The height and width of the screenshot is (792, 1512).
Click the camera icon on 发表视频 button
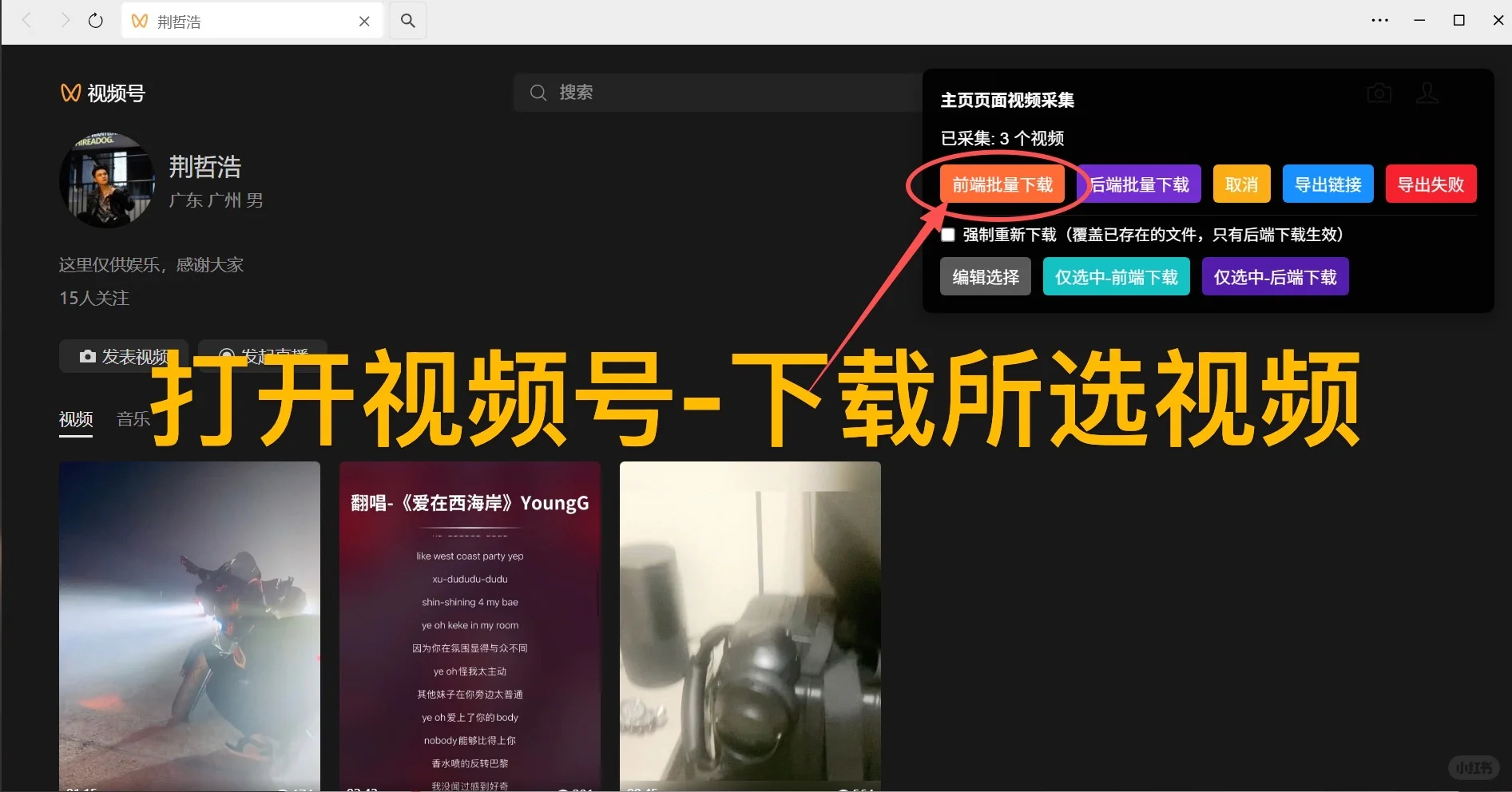88,356
